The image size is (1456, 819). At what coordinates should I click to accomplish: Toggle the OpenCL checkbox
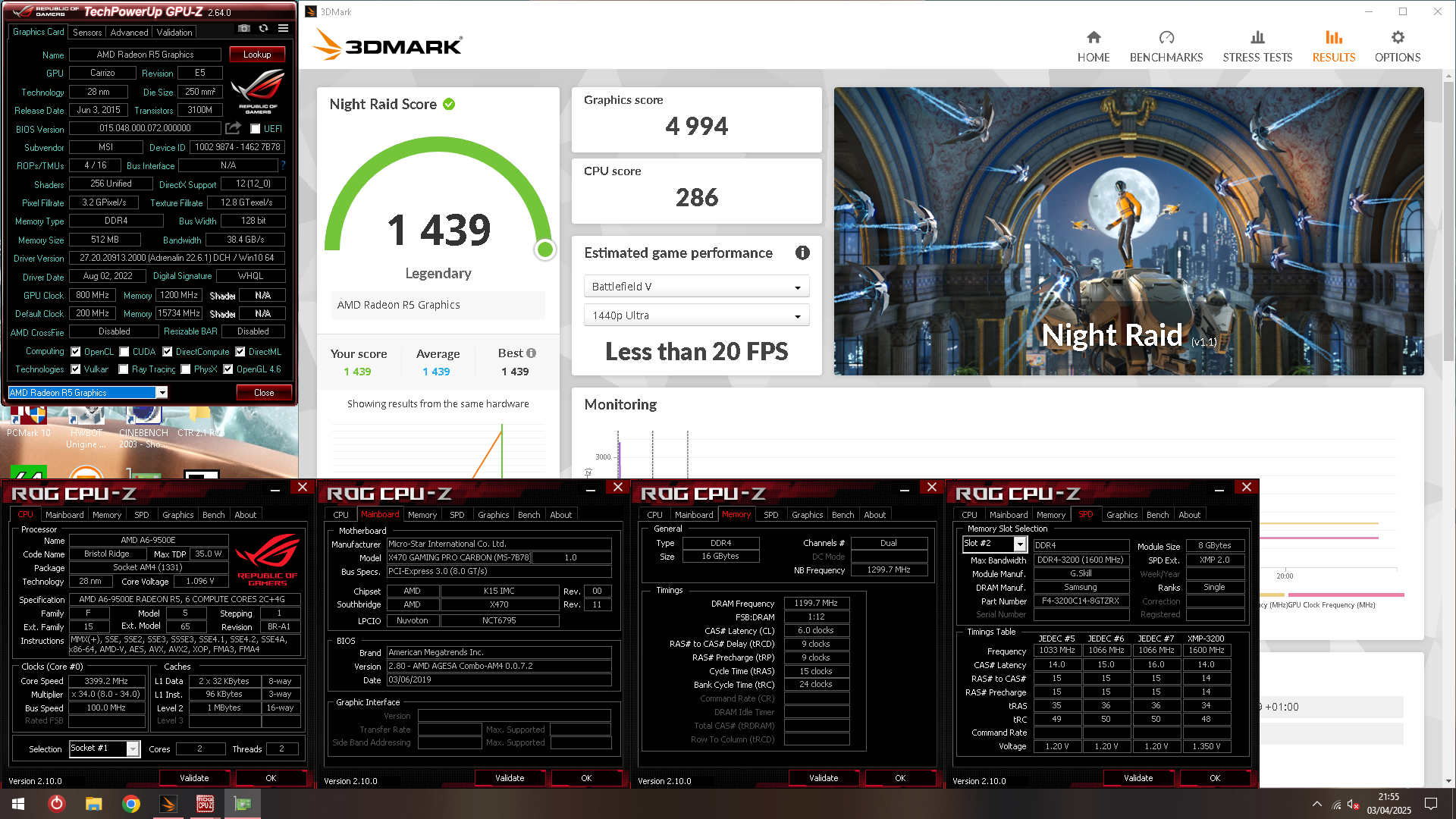[x=76, y=352]
